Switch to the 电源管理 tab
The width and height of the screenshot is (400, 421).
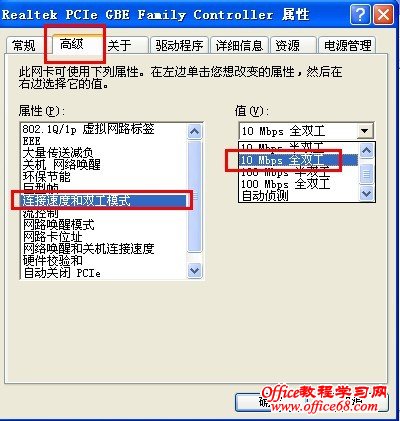(x=347, y=45)
